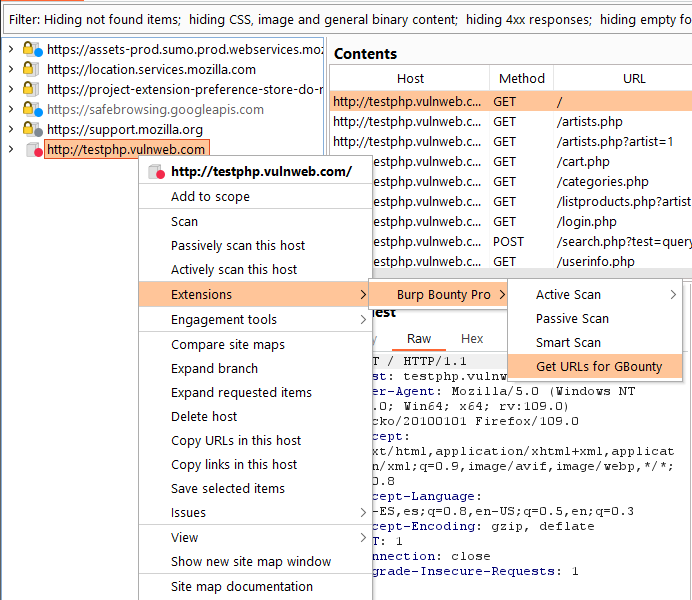692x600 pixels.
Task: Select https://support.mozilla.org tree item
Action: click(125, 129)
